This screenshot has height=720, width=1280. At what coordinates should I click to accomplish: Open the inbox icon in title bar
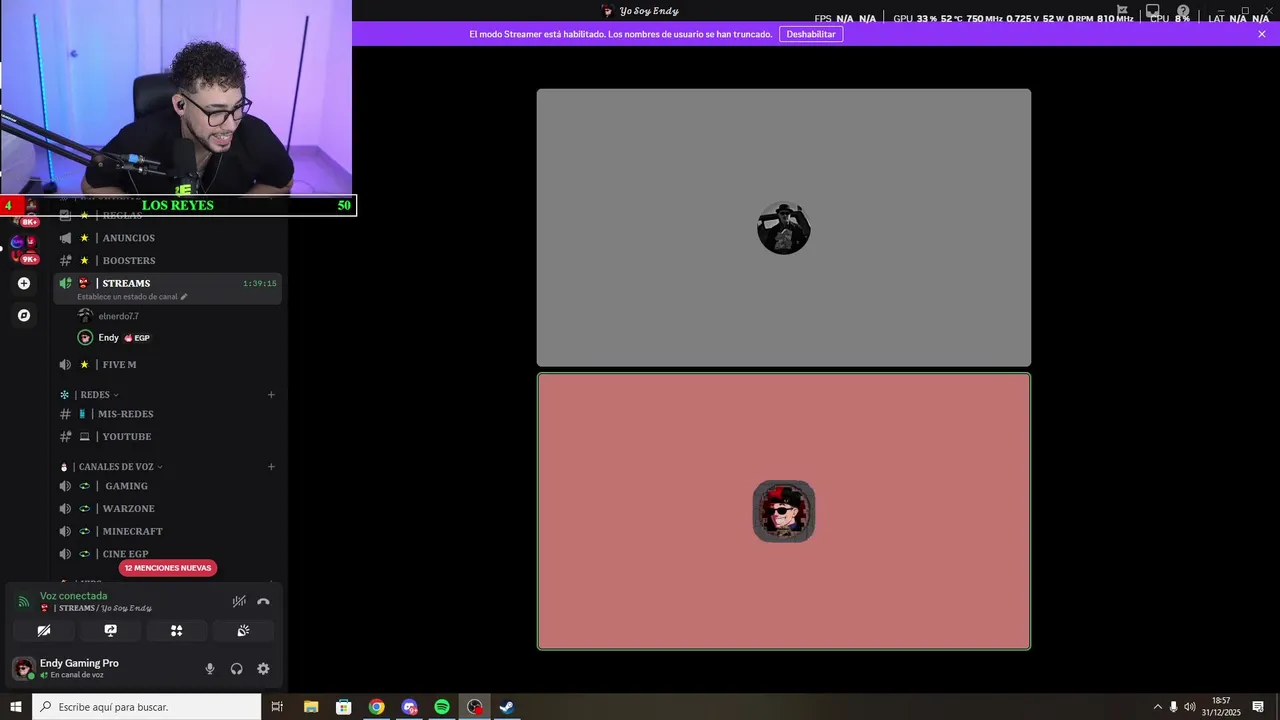(x=1152, y=11)
